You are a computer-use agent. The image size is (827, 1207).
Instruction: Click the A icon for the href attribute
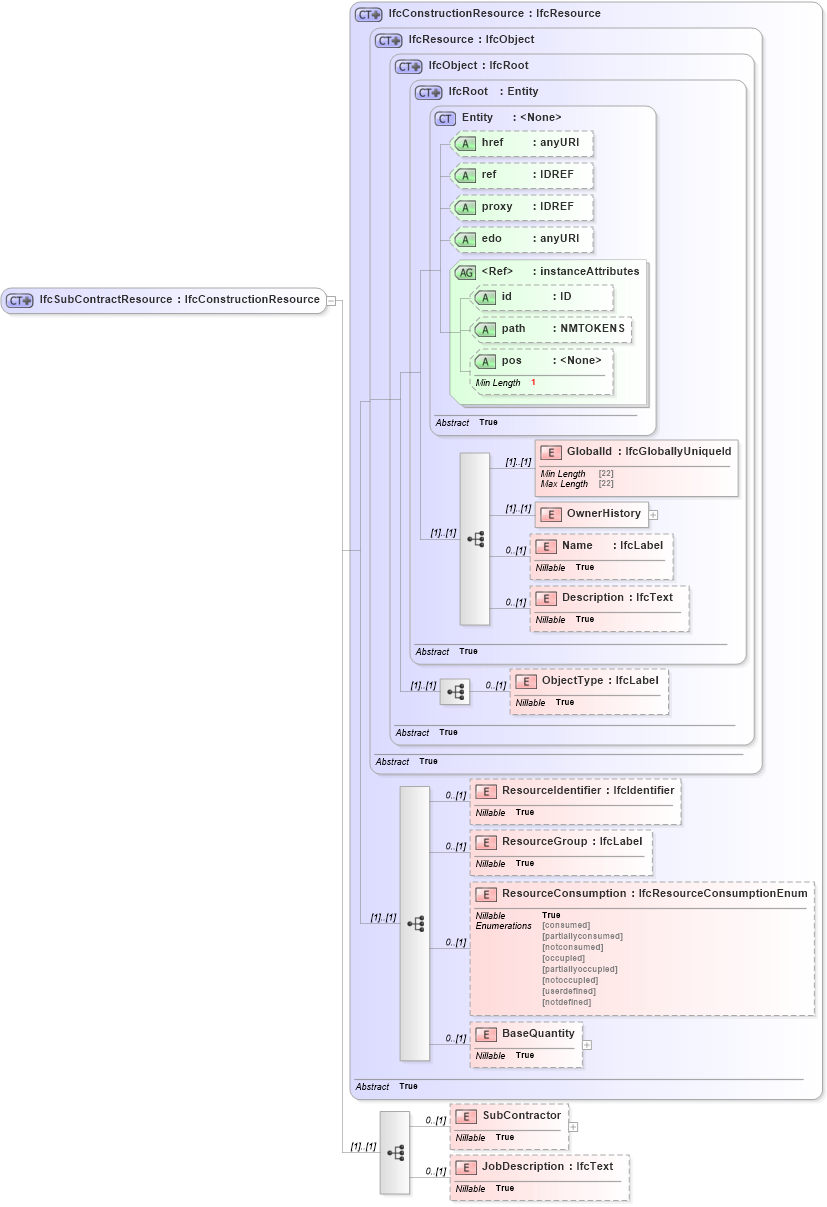466,143
